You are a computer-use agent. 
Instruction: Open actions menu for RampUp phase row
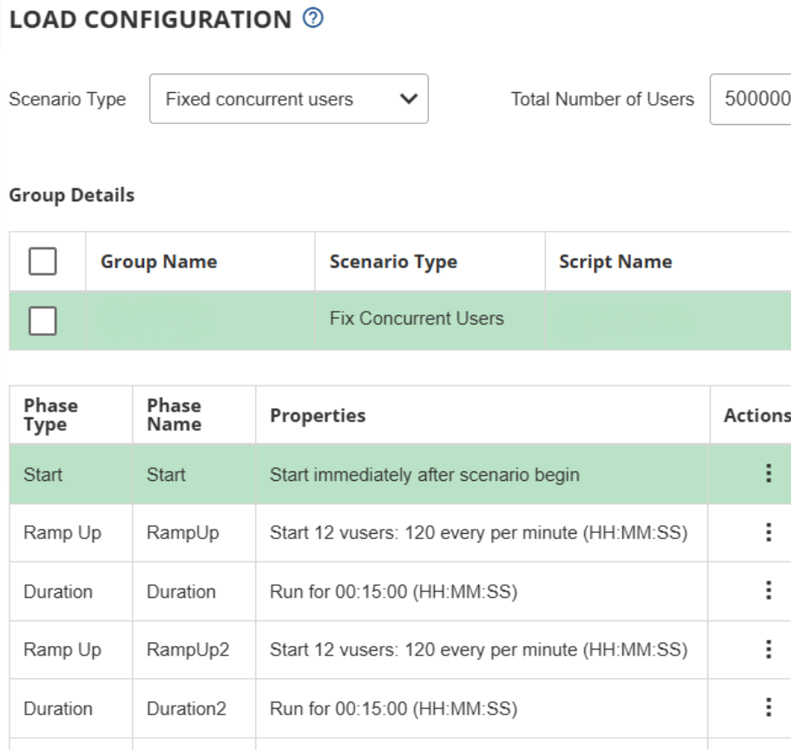pyautogui.click(x=768, y=532)
